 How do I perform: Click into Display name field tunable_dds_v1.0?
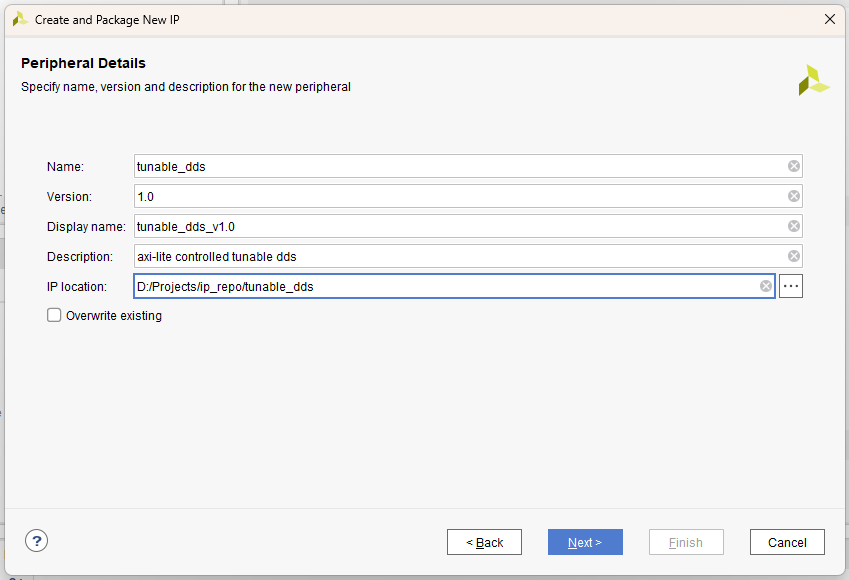tap(468, 226)
